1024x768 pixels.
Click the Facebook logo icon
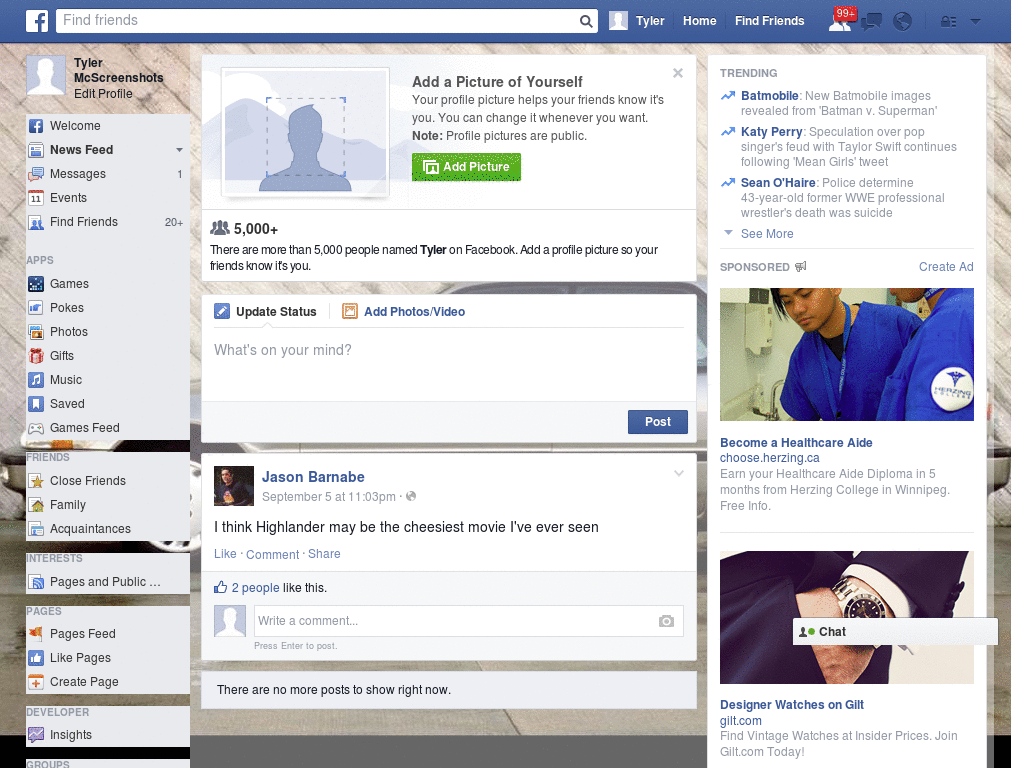tap(37, 21)
